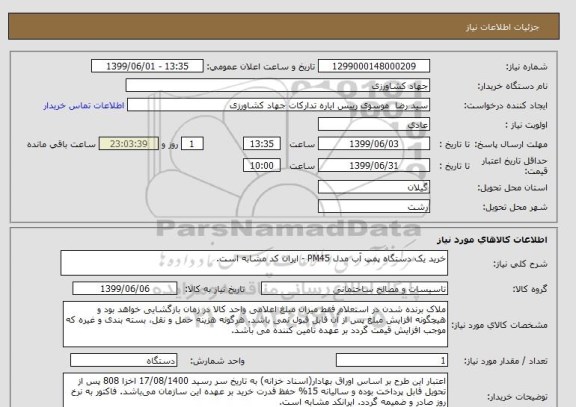
Task: Select the required quantity field
Action: coord(392,360)
